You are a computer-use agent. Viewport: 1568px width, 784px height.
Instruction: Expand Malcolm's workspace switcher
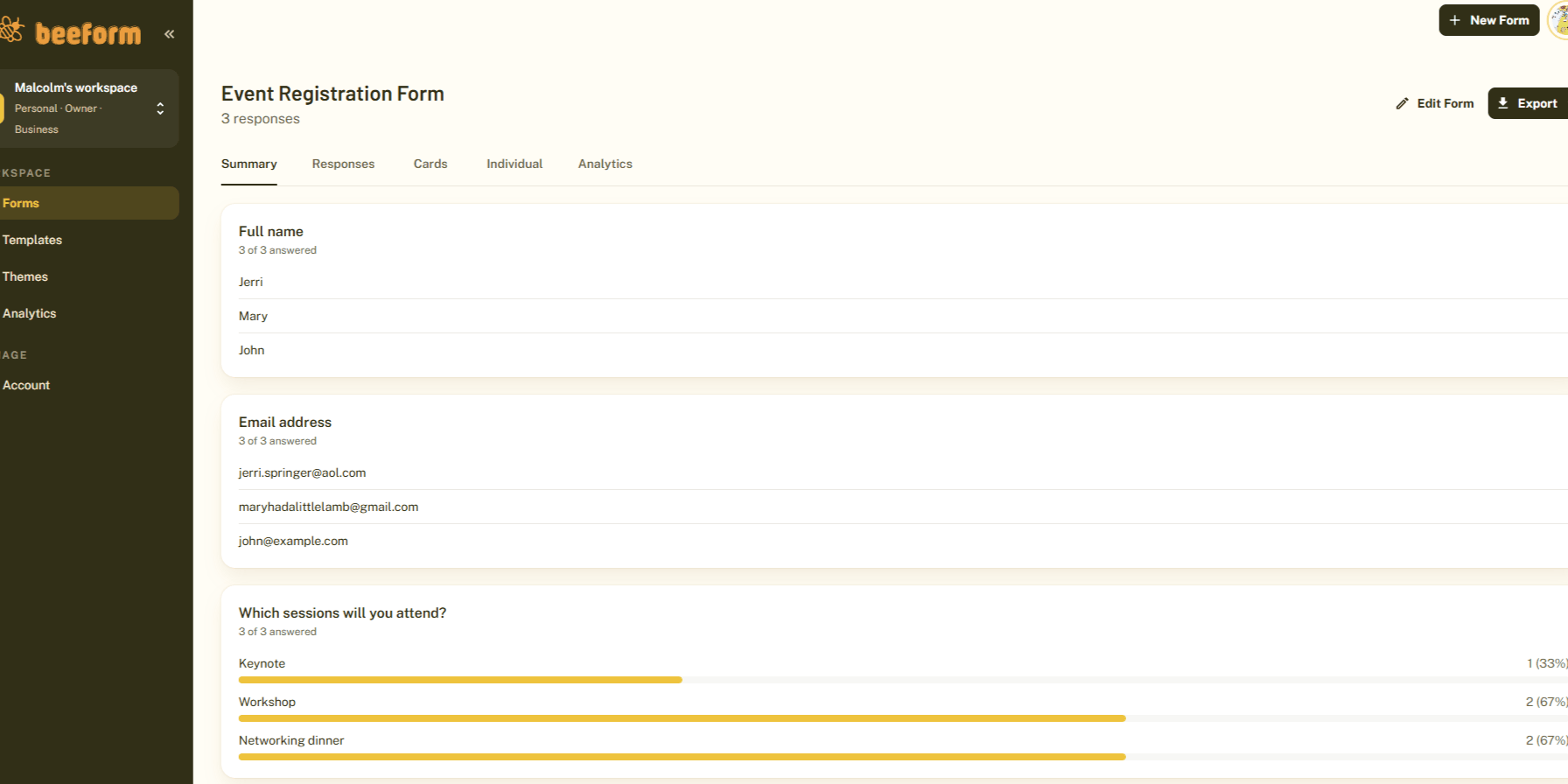tap(160, 108)
